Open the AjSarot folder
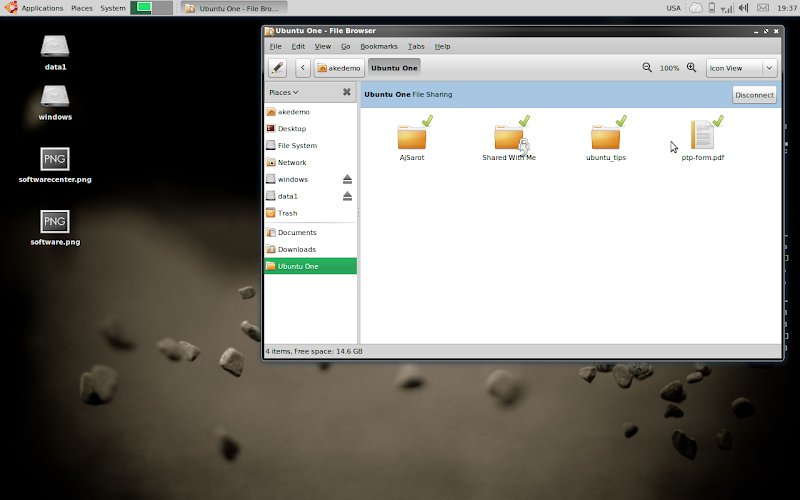The width and height of the screenshot is (800, 500). [412, 140]
